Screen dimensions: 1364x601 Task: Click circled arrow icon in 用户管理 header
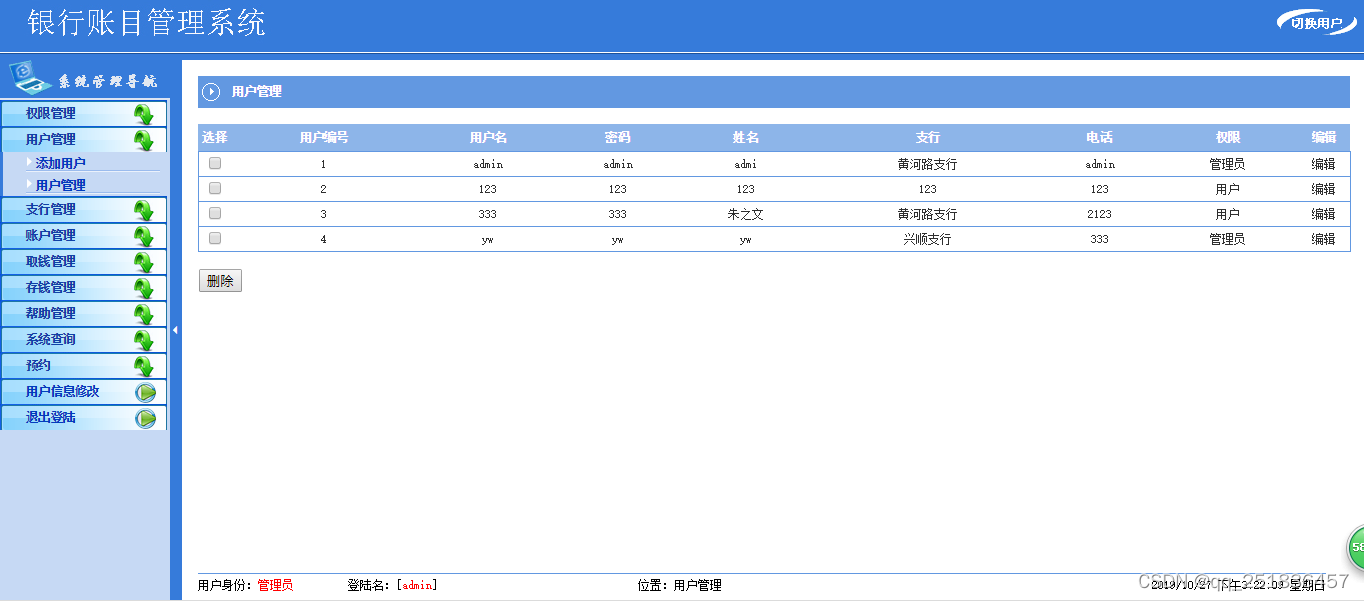coord(211,92)
